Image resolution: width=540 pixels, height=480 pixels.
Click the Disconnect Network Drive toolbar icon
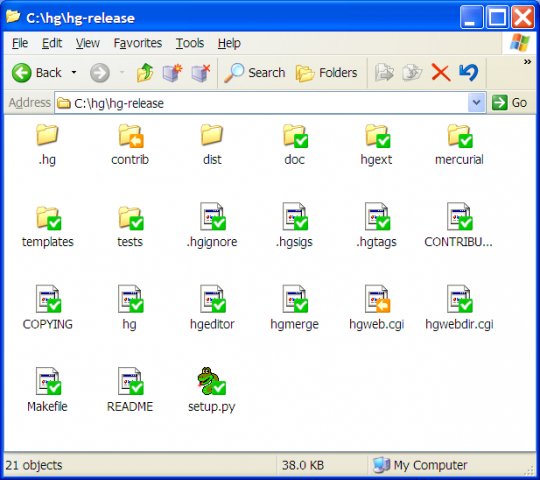click(201, 73)
